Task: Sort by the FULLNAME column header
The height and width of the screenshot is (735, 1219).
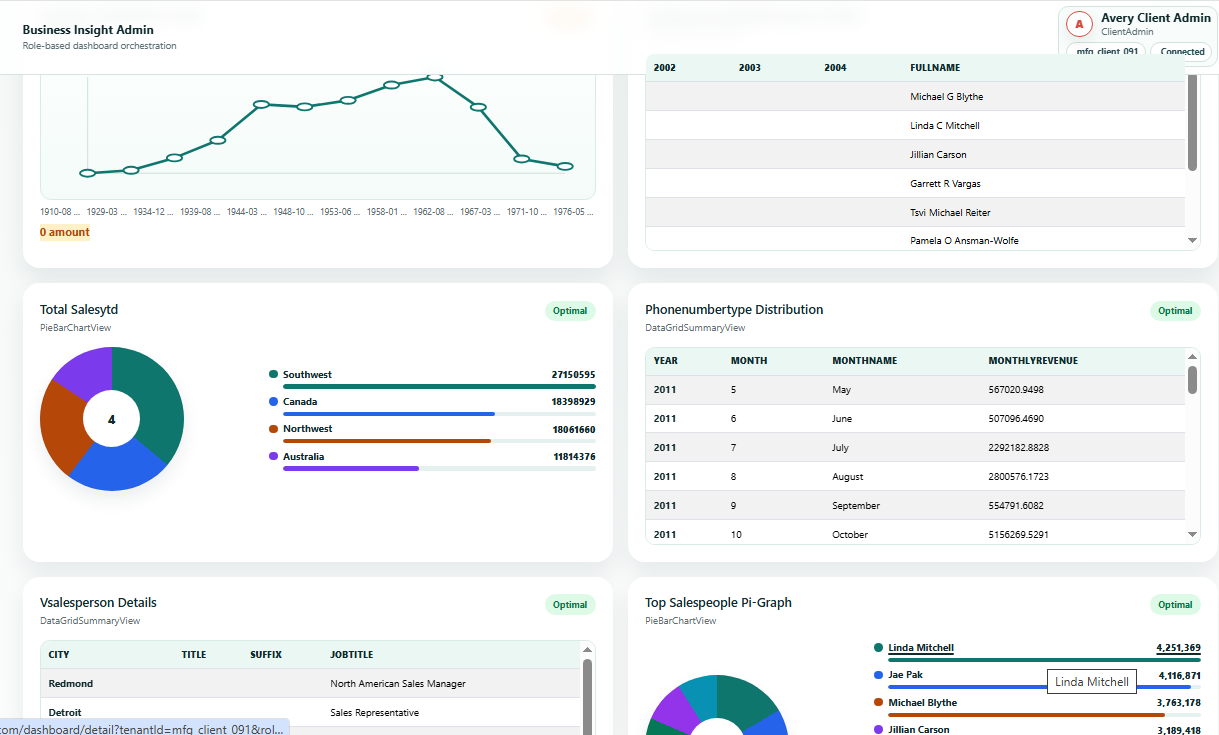Action: click(x=935, y=68)
